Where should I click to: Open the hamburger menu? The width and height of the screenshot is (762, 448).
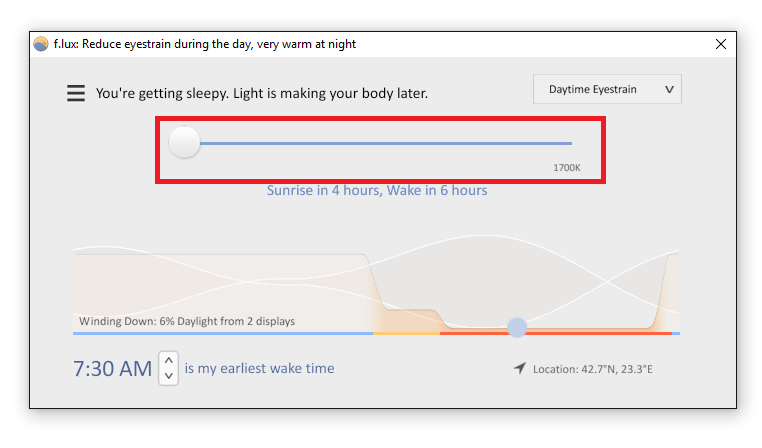76,93
